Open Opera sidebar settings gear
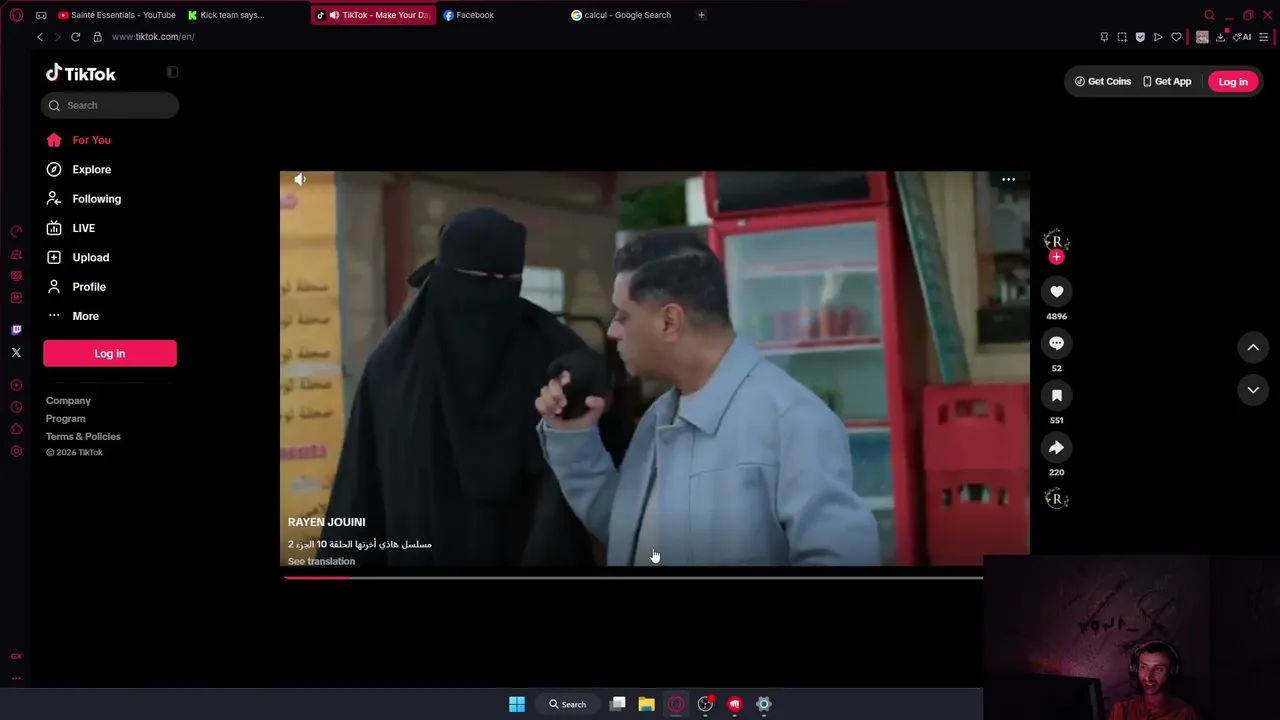Viewport: 1280px width, 720px height. point(16,452)
